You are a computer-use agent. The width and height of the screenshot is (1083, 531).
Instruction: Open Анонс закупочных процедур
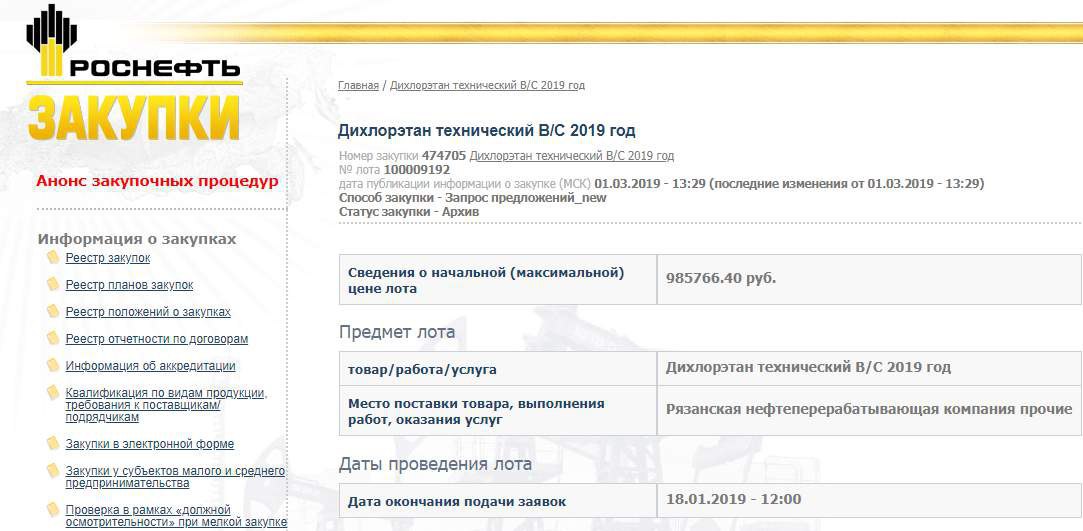(157, 182)
